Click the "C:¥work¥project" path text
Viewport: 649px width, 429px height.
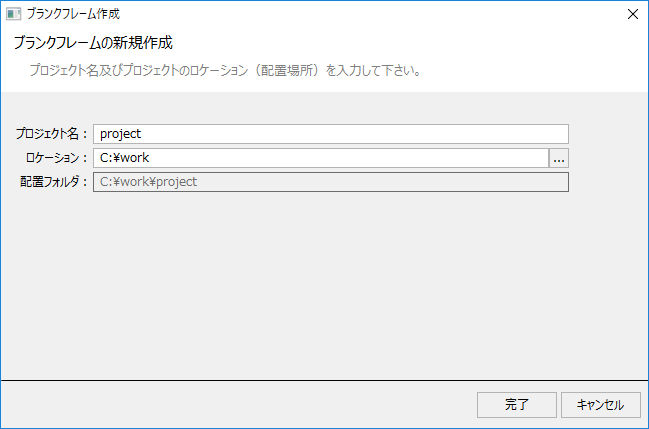point(148,182)
